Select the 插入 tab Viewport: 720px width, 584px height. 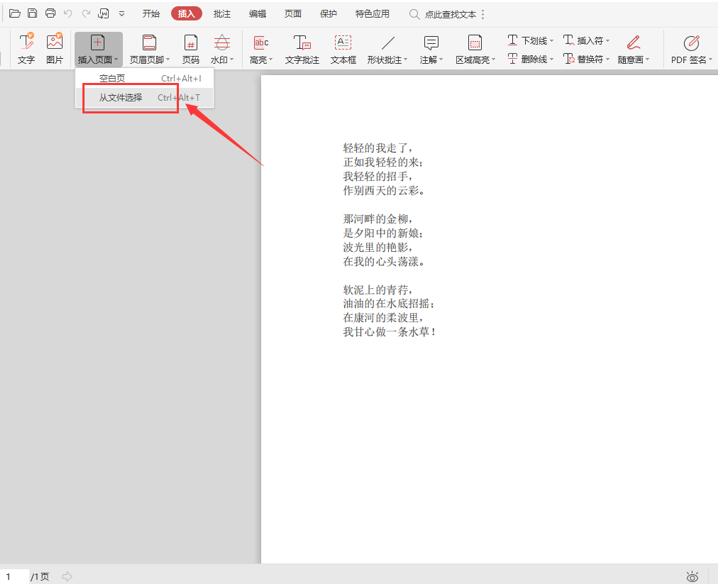pos(186,14)
